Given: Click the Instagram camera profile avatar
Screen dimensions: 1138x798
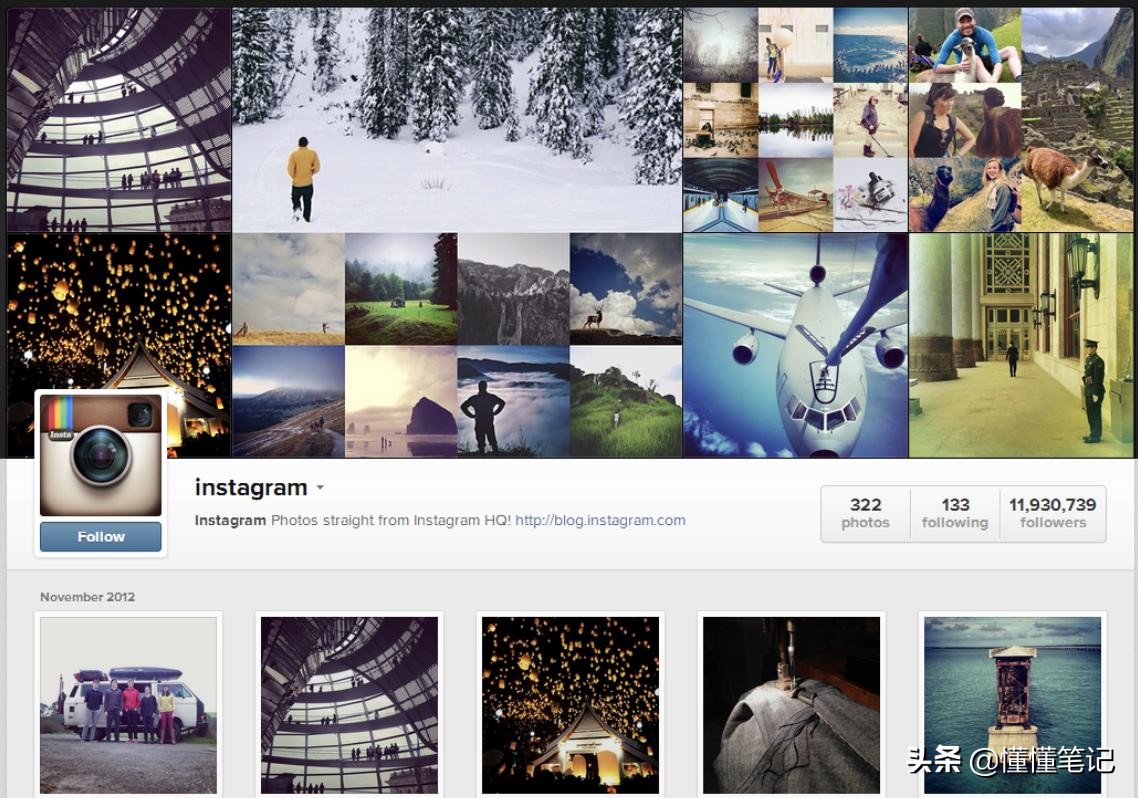Looking at the screenshot, I should pos(101,456).
